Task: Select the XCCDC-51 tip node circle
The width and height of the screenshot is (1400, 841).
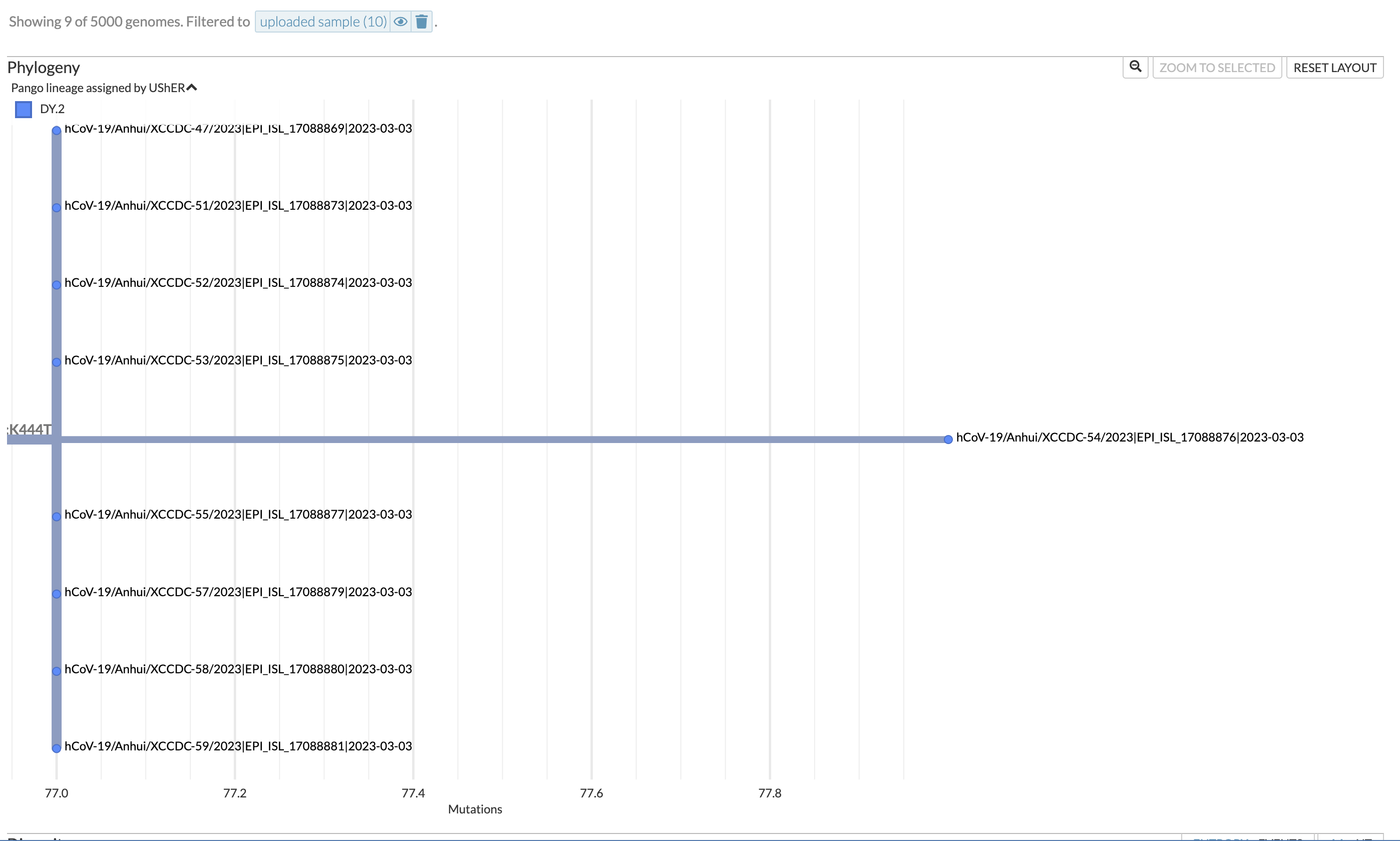Action: click(x=57, y=207)
